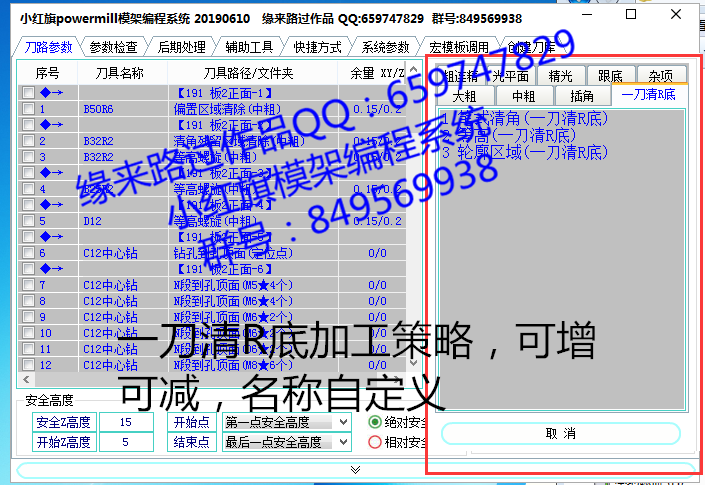This screenshot has height=485, width=705.
Task: Click the 开始Z高度 button
Action: [x=64, y=442]
